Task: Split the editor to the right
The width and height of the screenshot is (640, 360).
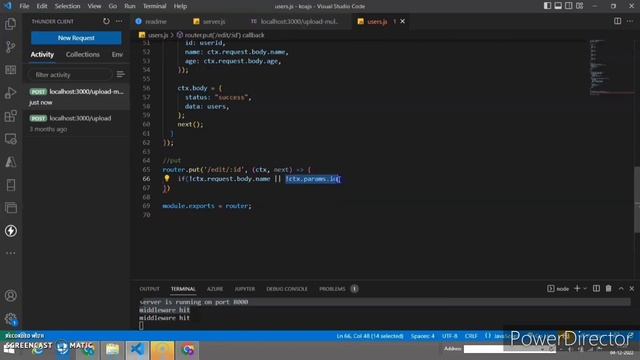Action: pos(618,21)
